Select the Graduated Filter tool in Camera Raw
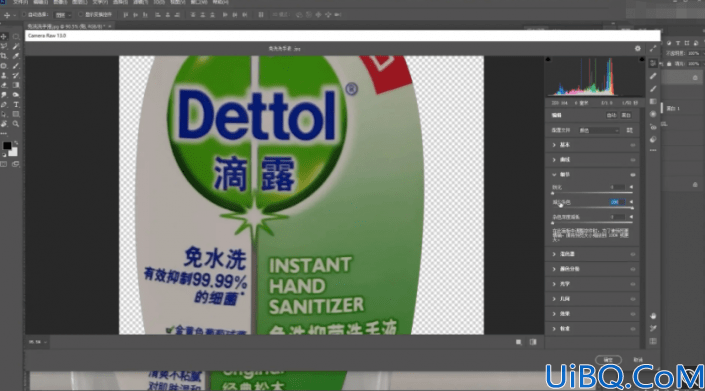This screenshot has width=705, height=391. (x=653, y=102)
